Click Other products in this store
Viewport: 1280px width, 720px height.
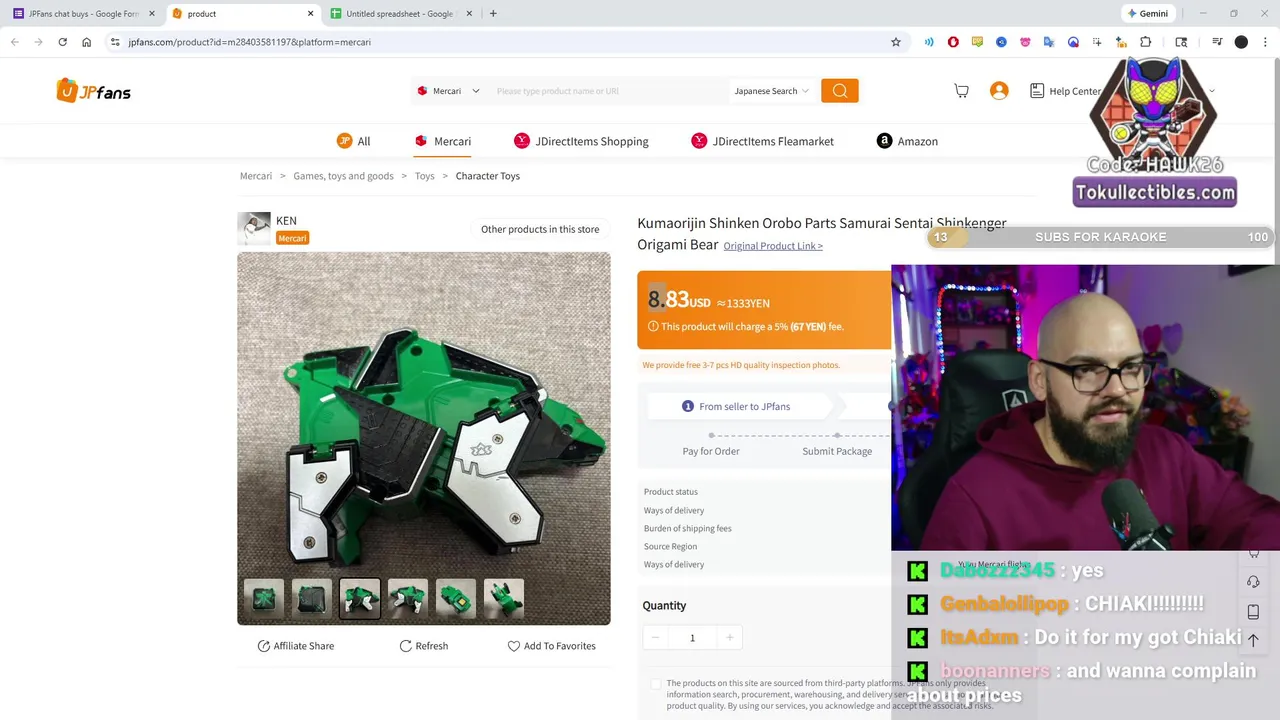(540, 229)
